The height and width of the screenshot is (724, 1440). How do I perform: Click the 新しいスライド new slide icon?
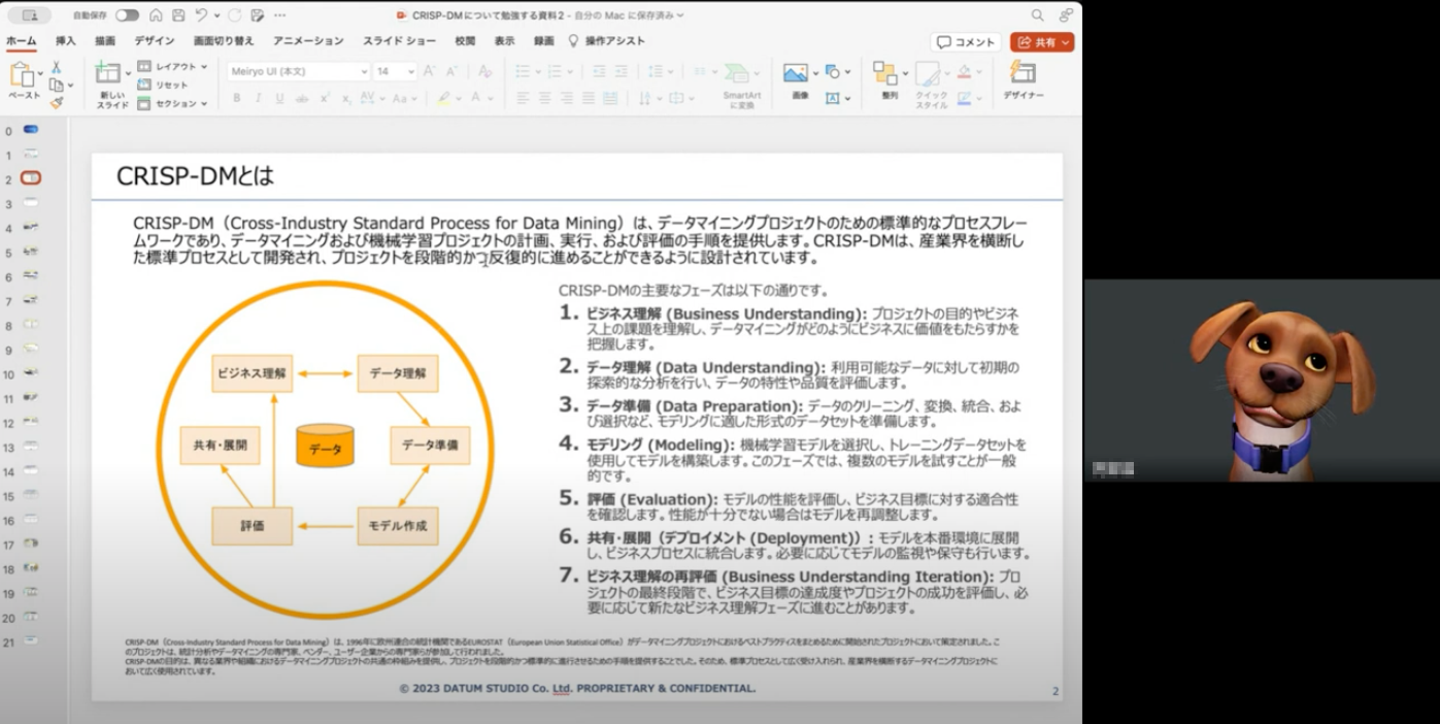(107, 73)
